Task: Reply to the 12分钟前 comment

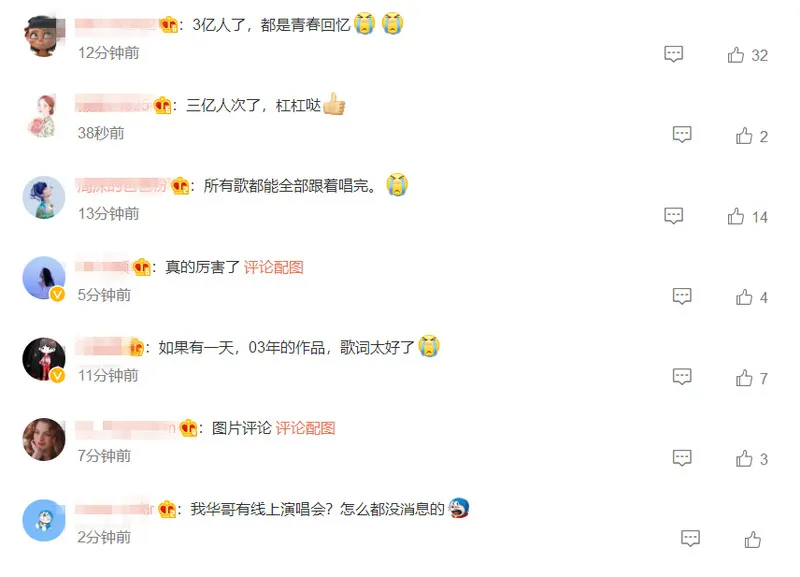Action: coord(673,54)
